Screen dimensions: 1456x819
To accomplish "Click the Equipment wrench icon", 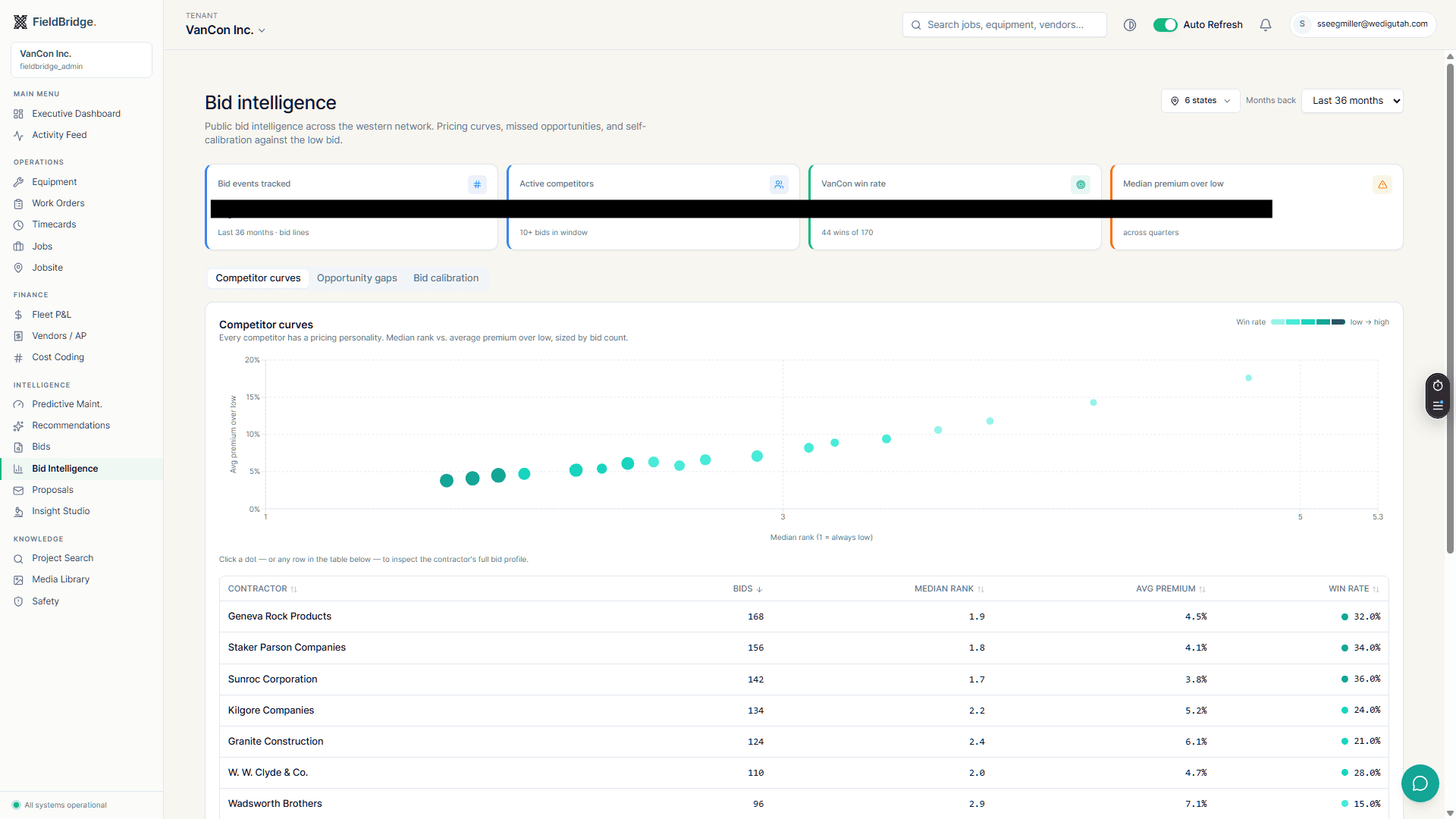I will pos(18,182).
